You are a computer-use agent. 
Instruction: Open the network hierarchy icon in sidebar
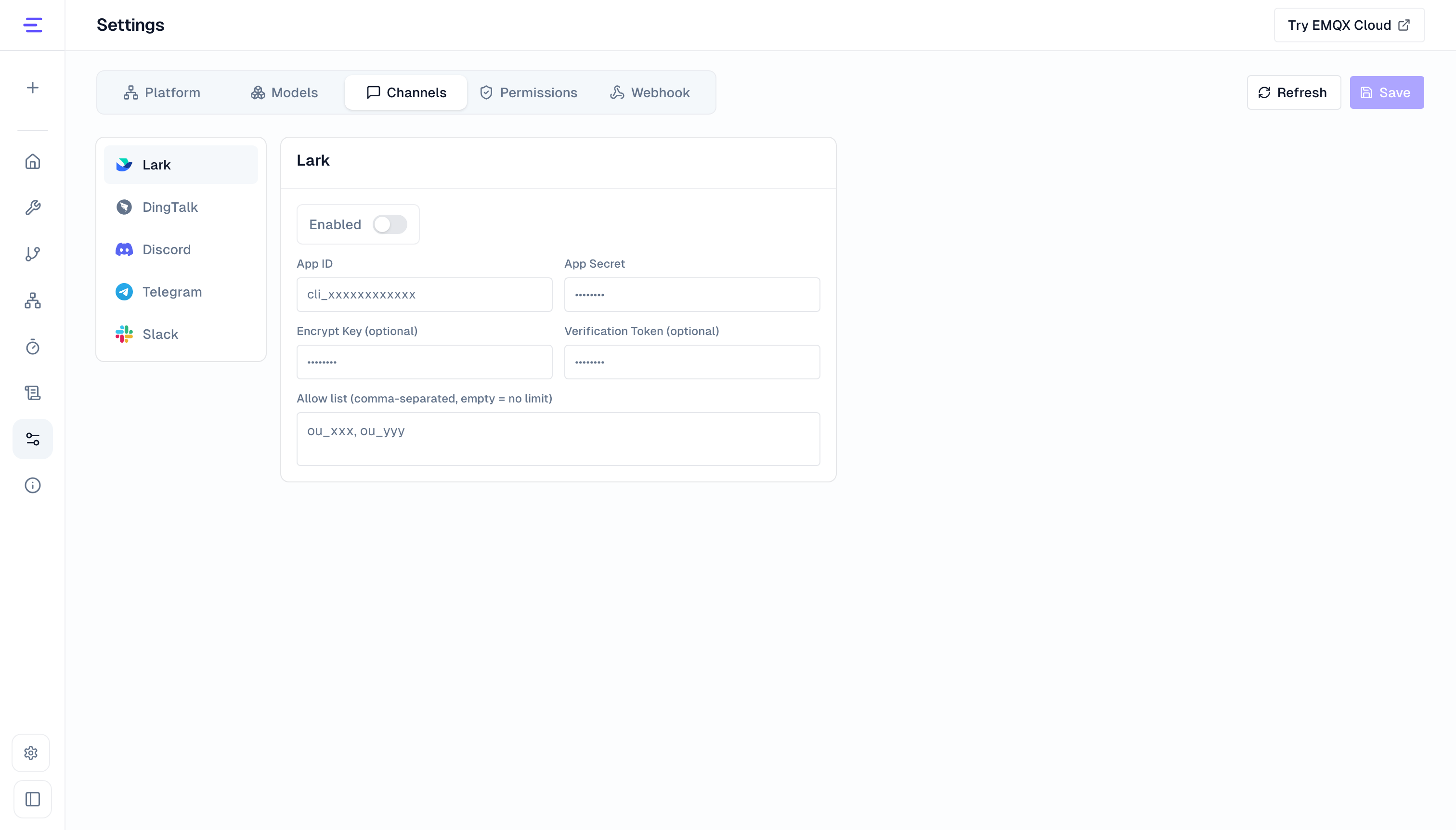pos(32,300)
